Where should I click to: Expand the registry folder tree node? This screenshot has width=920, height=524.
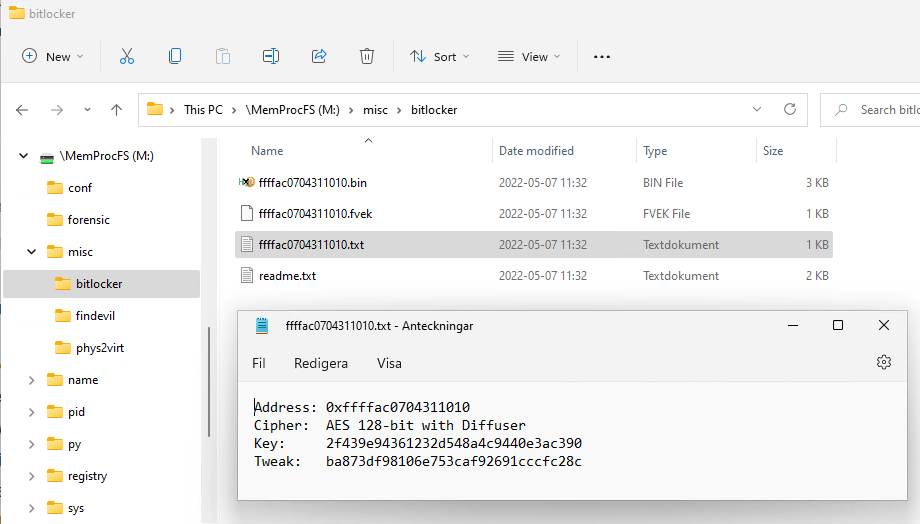(x=32, y=476)
